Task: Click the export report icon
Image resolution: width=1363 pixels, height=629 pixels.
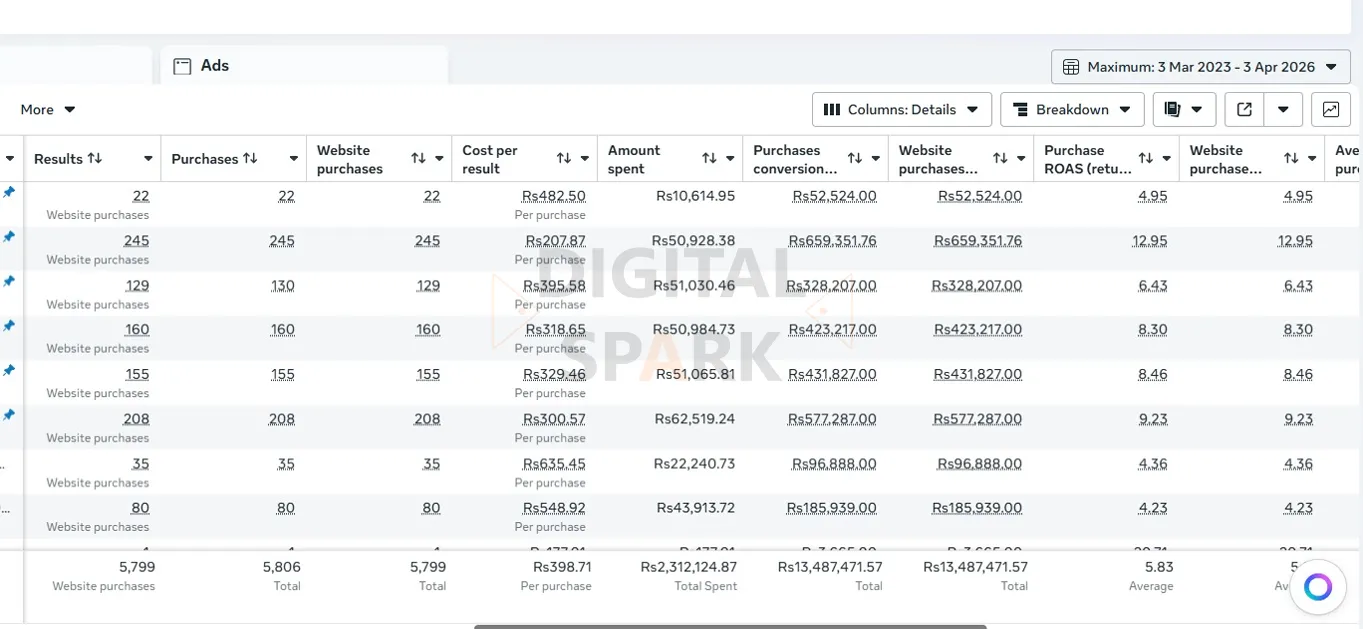Action: coord(1244,109)
